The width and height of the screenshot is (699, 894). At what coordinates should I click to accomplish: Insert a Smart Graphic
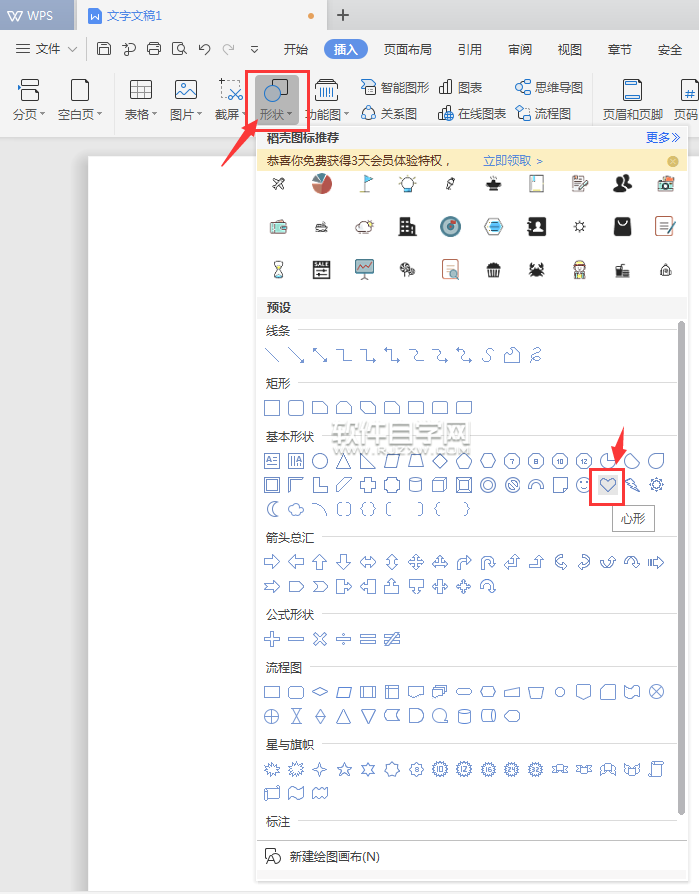(395, 87)
